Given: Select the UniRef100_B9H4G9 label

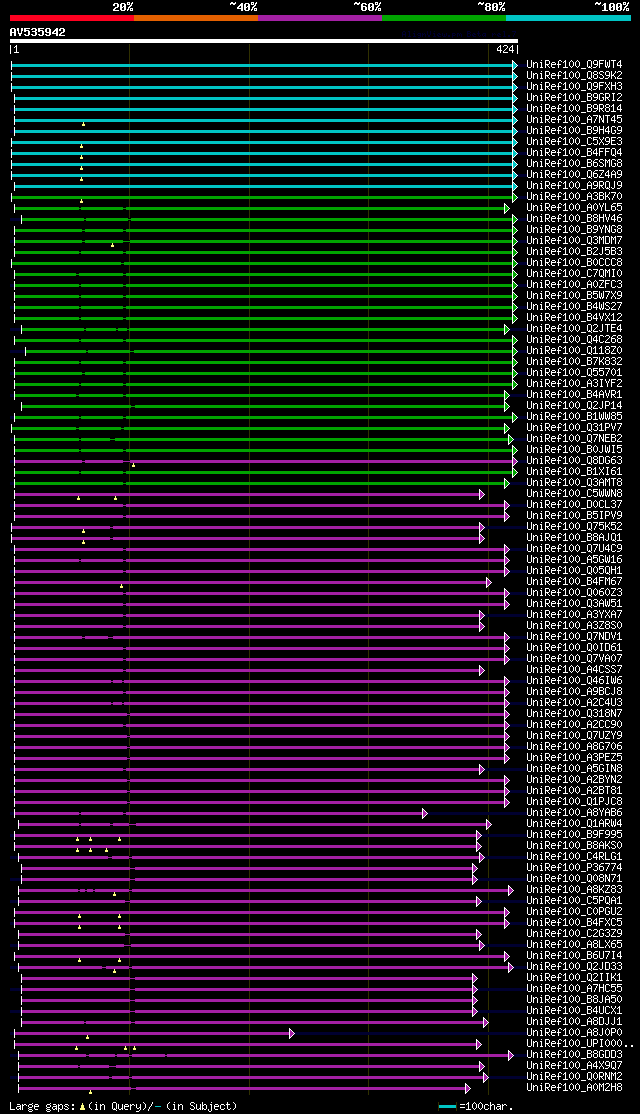Looking at the screenshot, I should 575,131.
